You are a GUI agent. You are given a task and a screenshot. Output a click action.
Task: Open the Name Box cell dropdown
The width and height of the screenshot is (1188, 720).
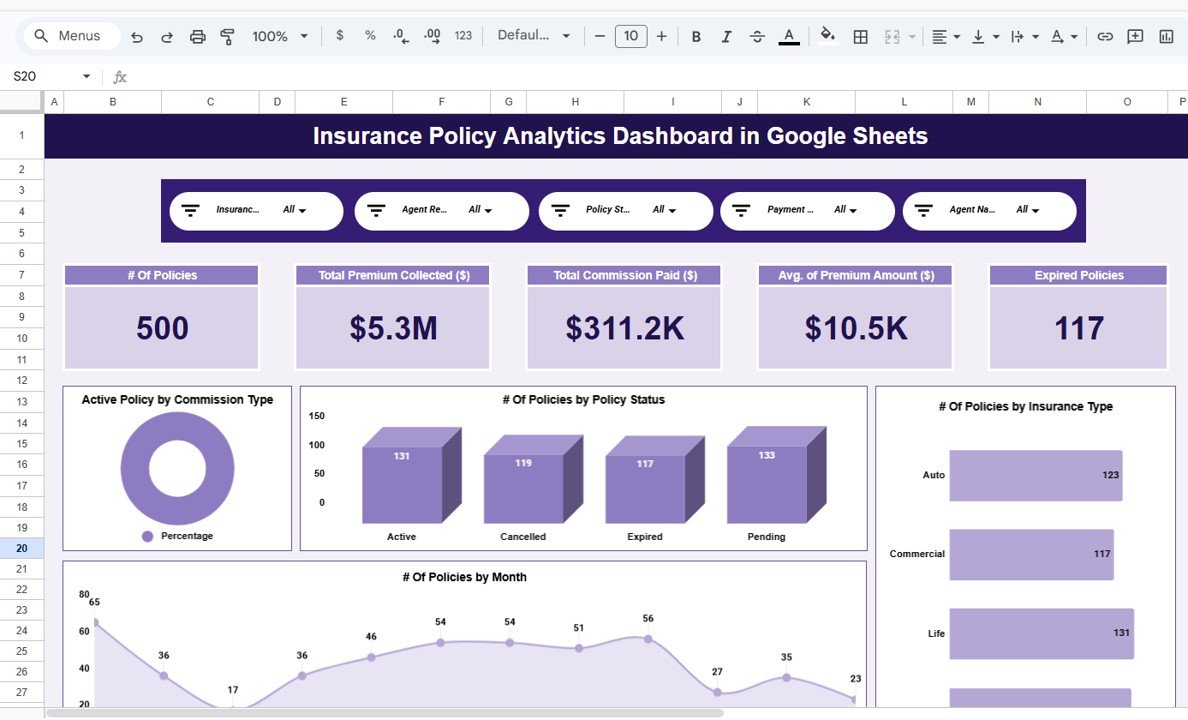tap(86, 75)
